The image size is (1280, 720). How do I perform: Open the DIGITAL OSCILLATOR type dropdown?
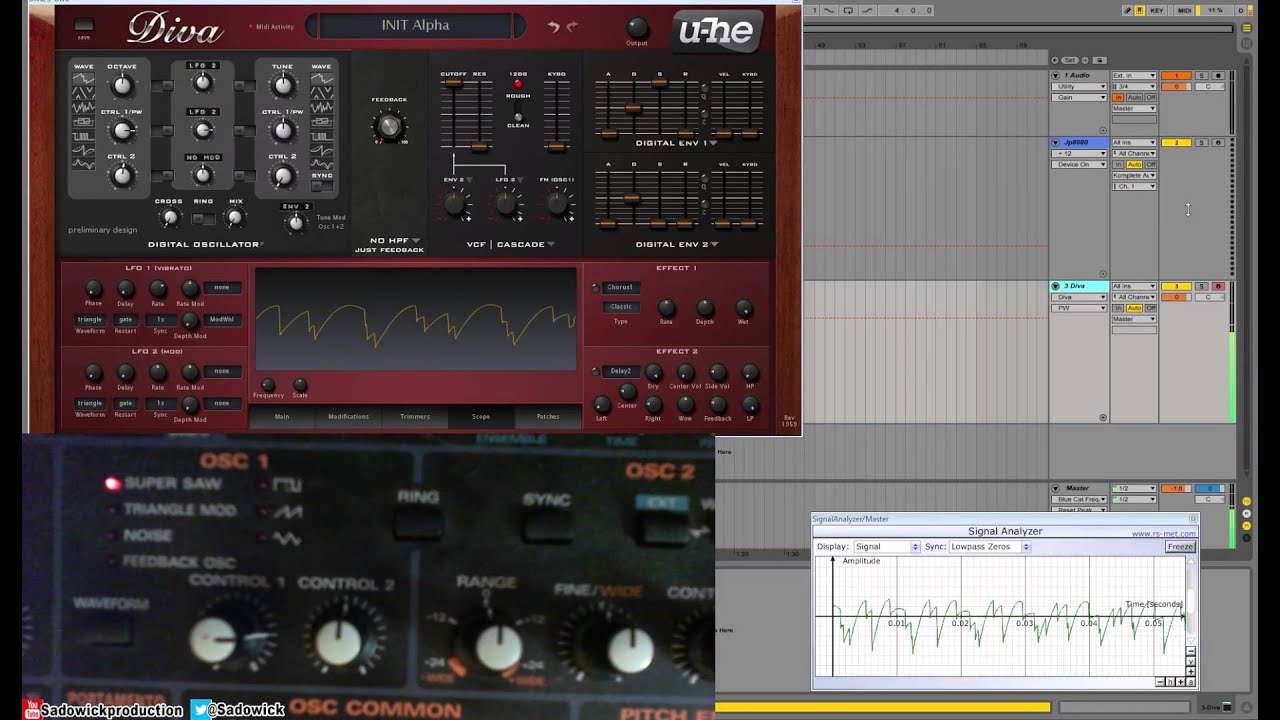click(x=206, y=244)
